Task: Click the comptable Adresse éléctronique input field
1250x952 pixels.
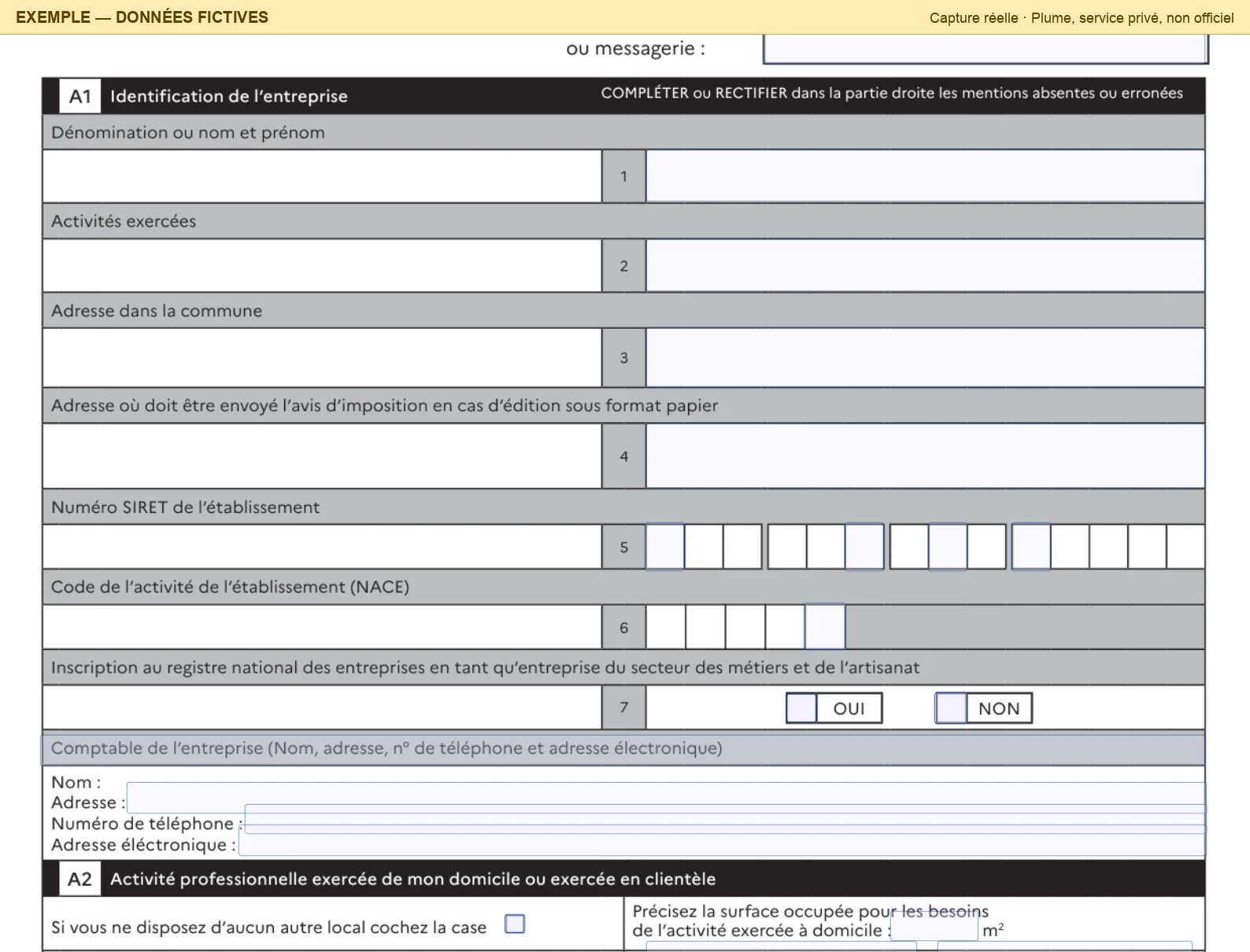Action: (x=722, y=840)
